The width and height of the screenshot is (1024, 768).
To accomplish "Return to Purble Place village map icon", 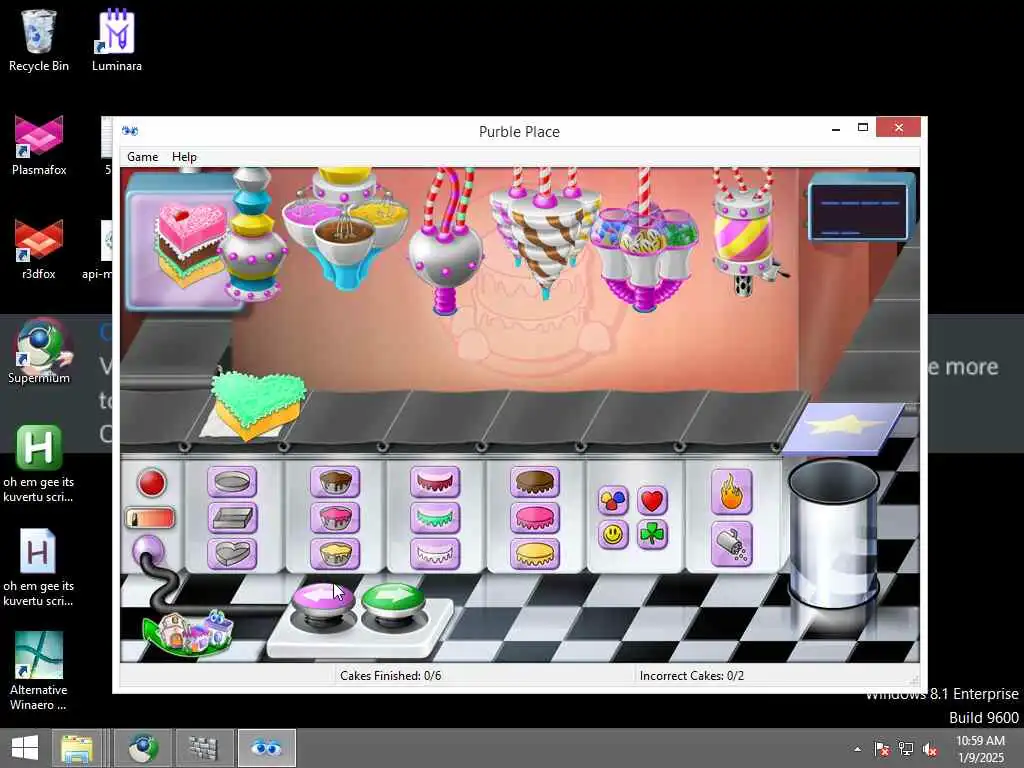I will (x=189, y=632).
